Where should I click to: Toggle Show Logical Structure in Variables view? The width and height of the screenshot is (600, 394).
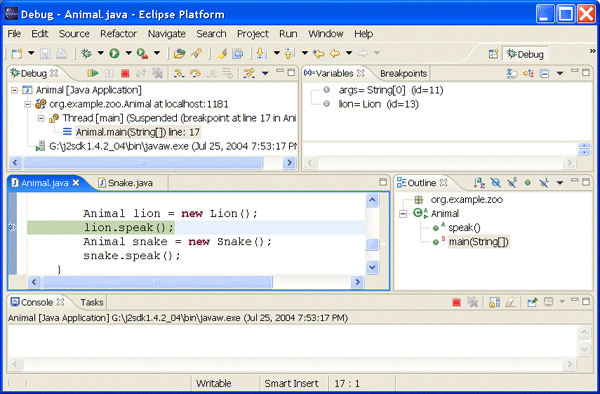coord(528,73)
